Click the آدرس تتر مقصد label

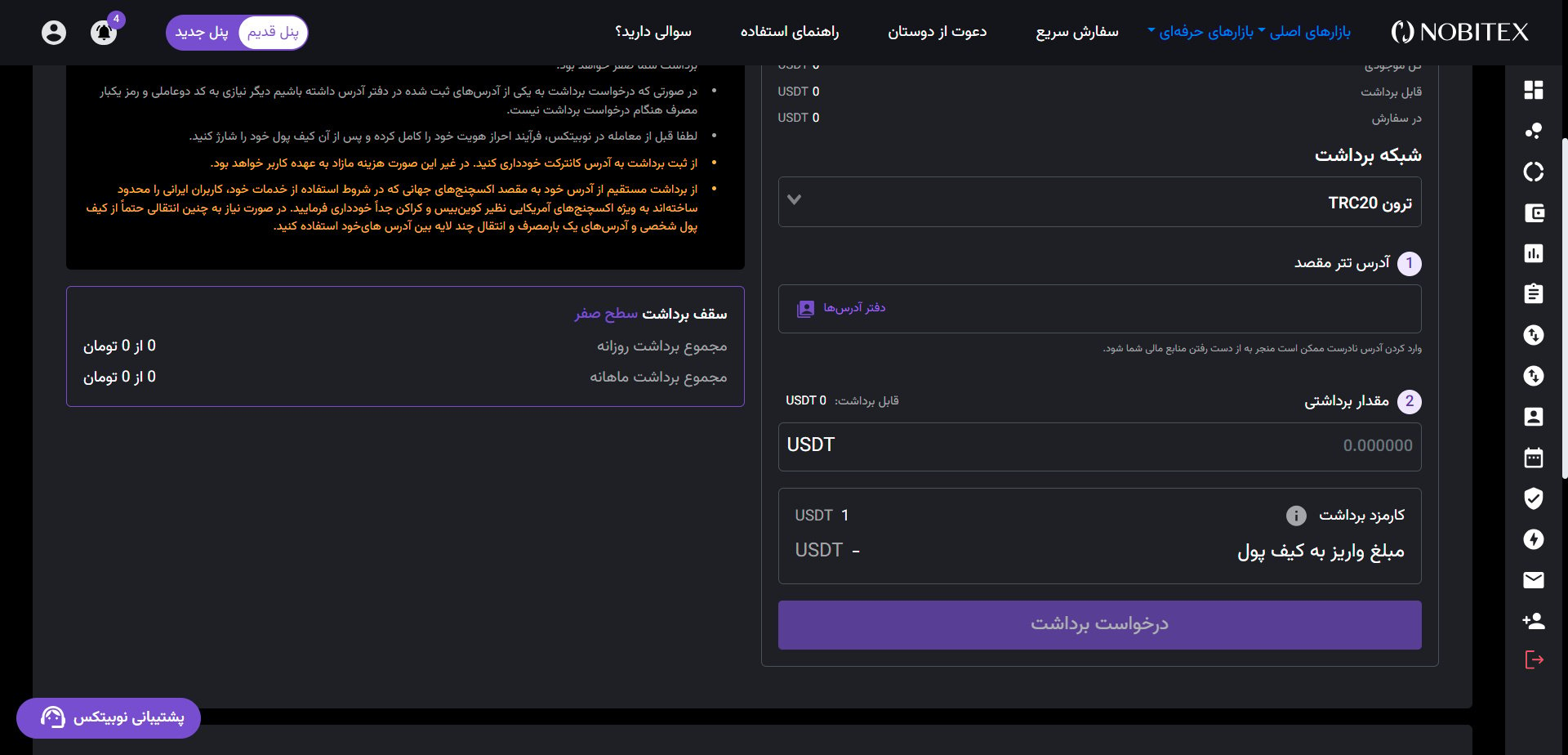(x=1342, y=262)
